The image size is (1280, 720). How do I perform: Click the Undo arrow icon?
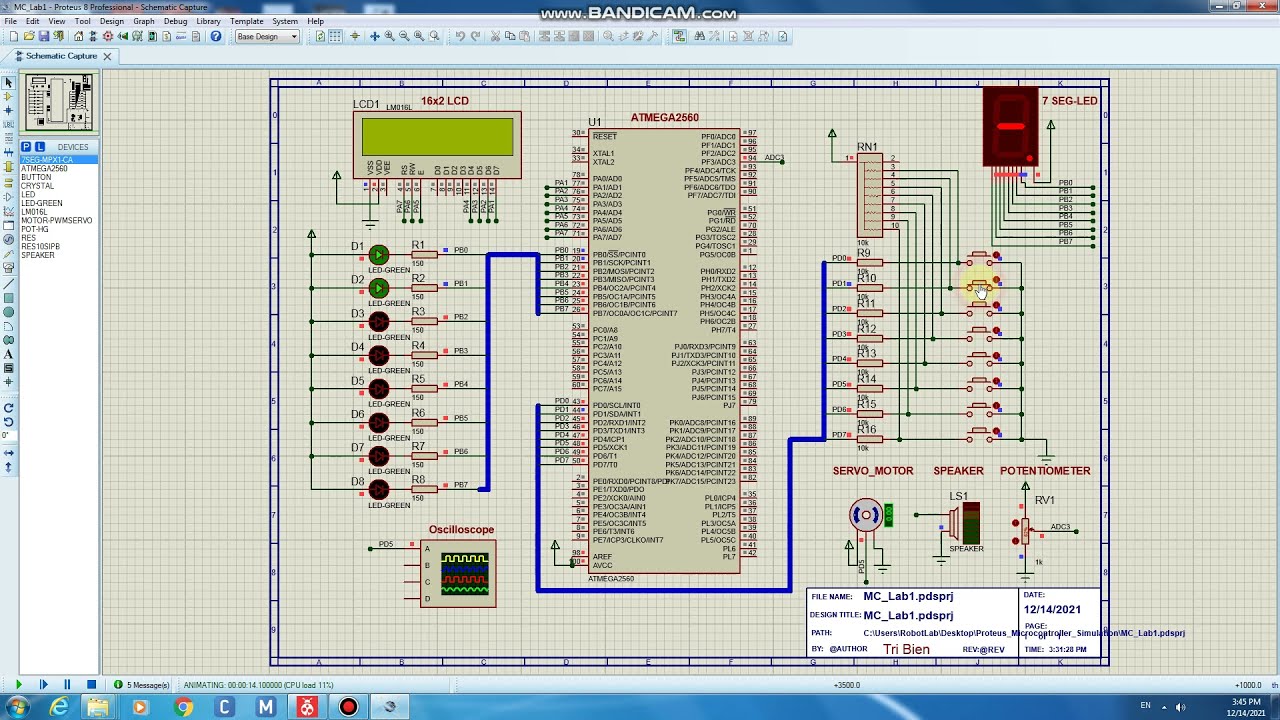[x=460, y=36]
